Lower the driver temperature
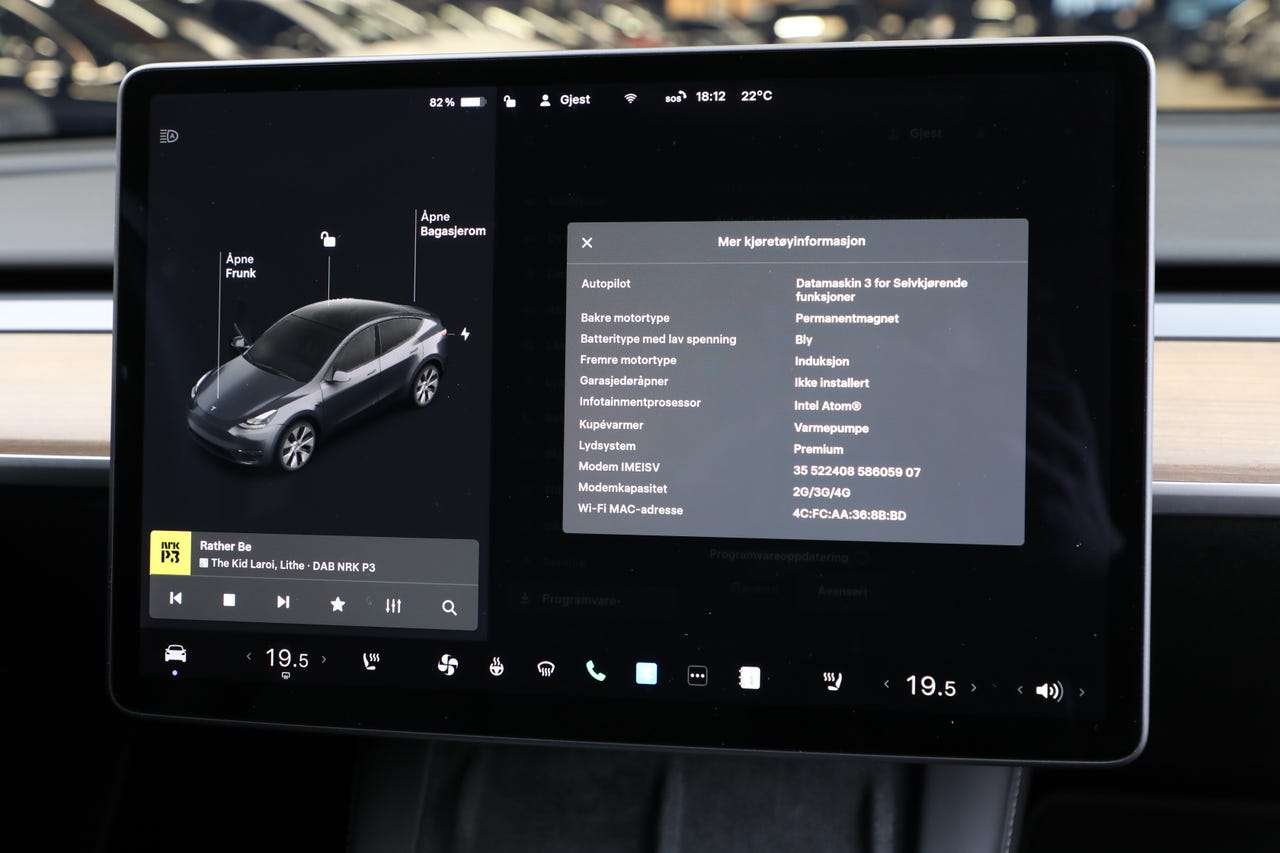Viewport: 1280px width, 853px height. tap(249, 657)
